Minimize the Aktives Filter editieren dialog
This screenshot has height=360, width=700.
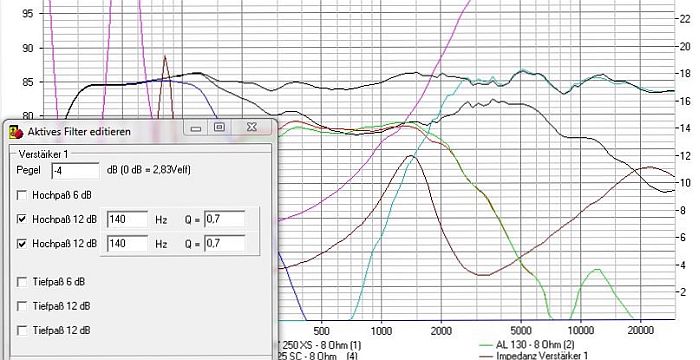point(196,128)
